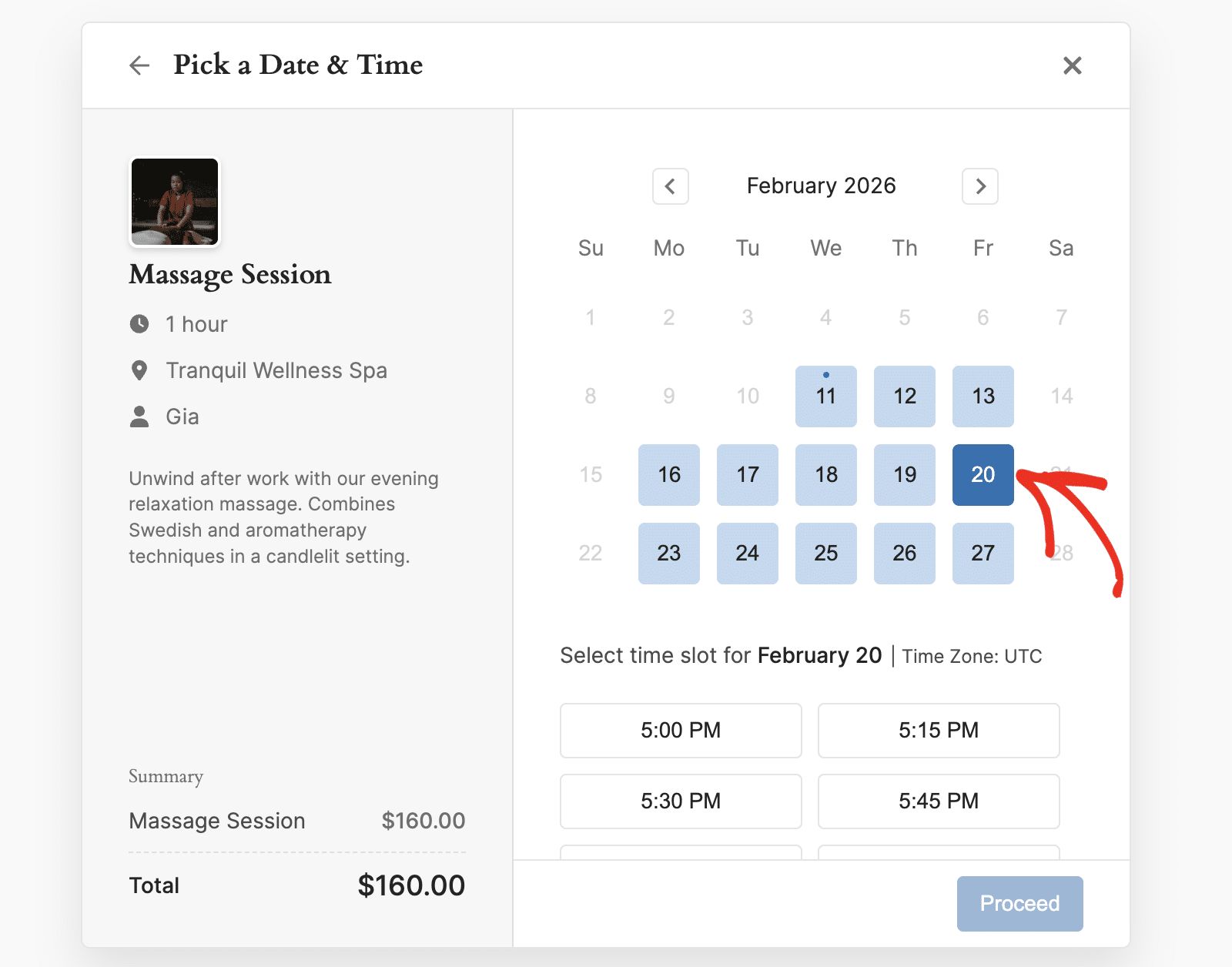1232x967 pixels.
Task: Select February 27 on the calendar
Action: click(x=983, y=554)
